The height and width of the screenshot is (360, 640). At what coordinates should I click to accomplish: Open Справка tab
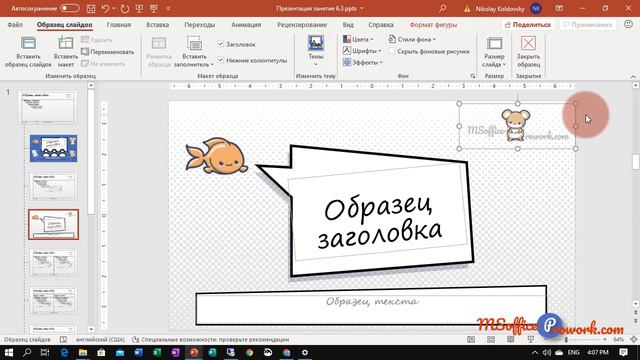[x=381, y=24]
